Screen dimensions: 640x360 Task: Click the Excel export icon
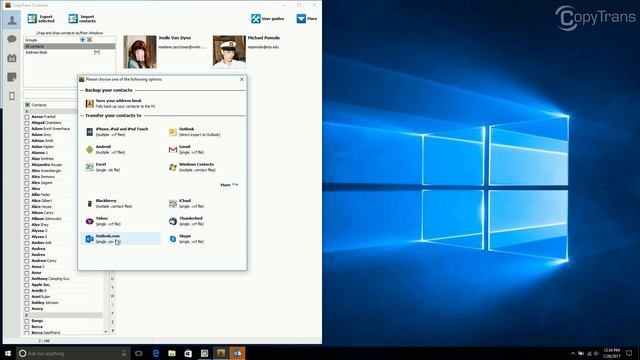click(89, 167)
